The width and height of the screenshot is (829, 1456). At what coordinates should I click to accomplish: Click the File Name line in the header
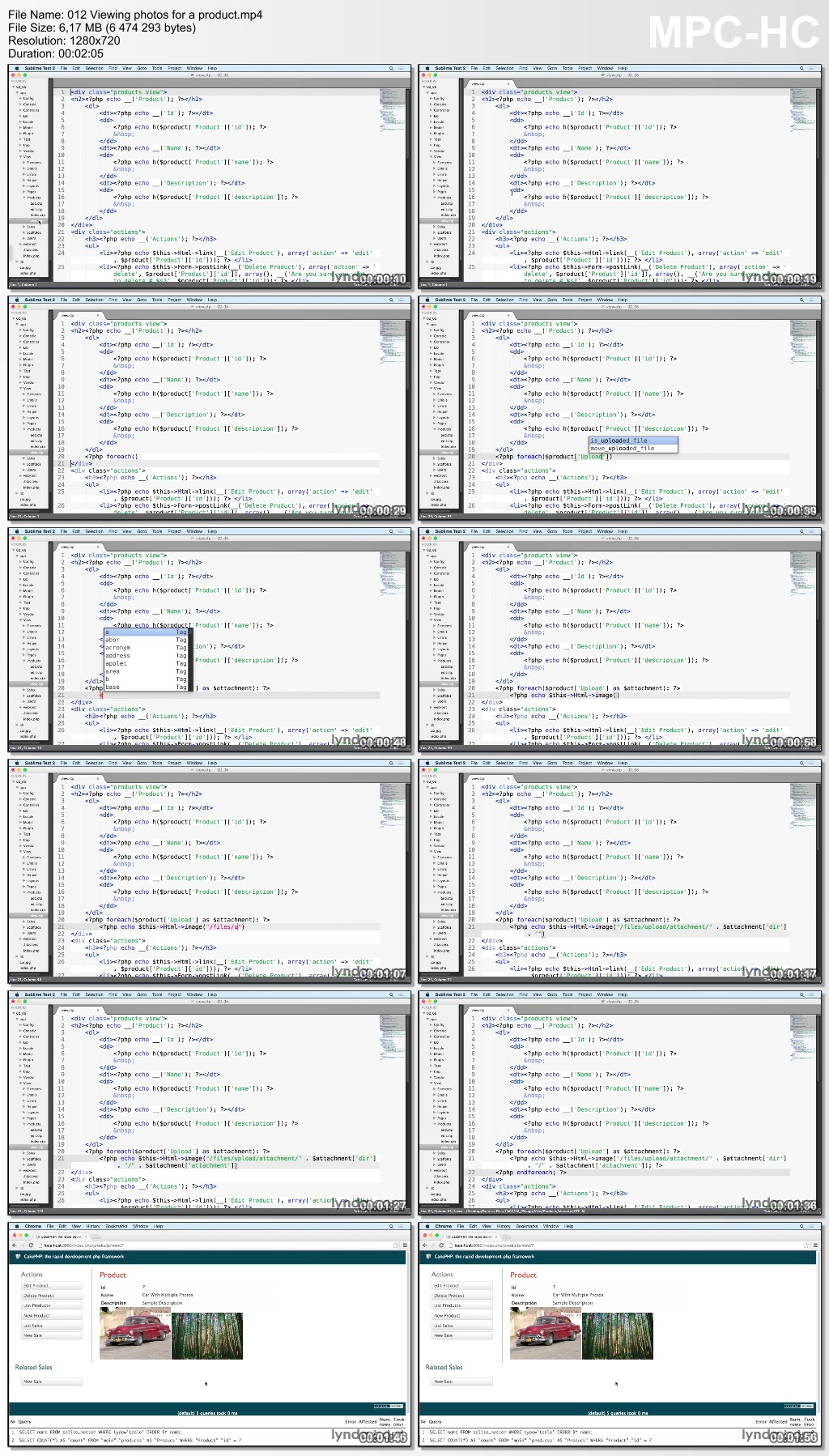pyautogui.click(x=135, y=15)
